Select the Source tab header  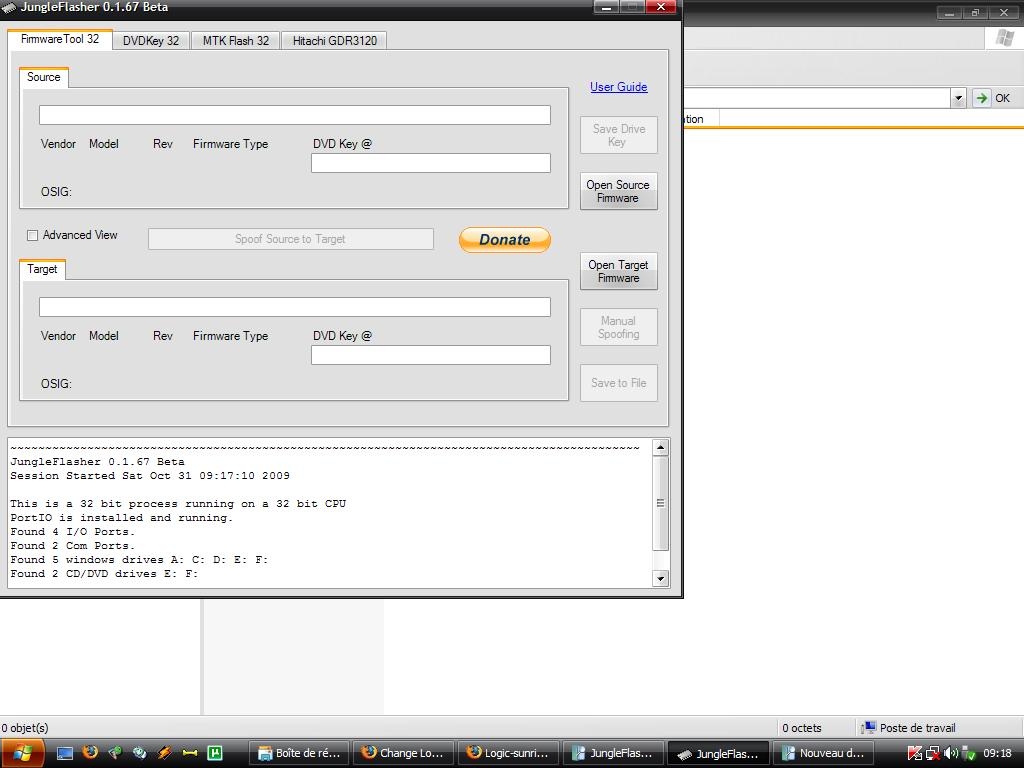pos(44,77)
